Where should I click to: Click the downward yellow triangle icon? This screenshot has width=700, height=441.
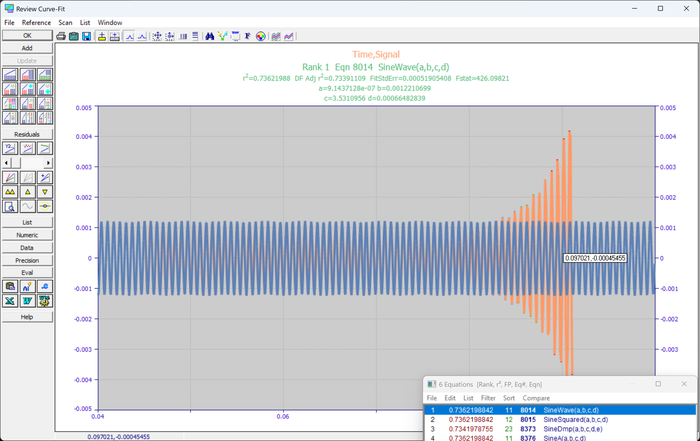pos(45,192)
